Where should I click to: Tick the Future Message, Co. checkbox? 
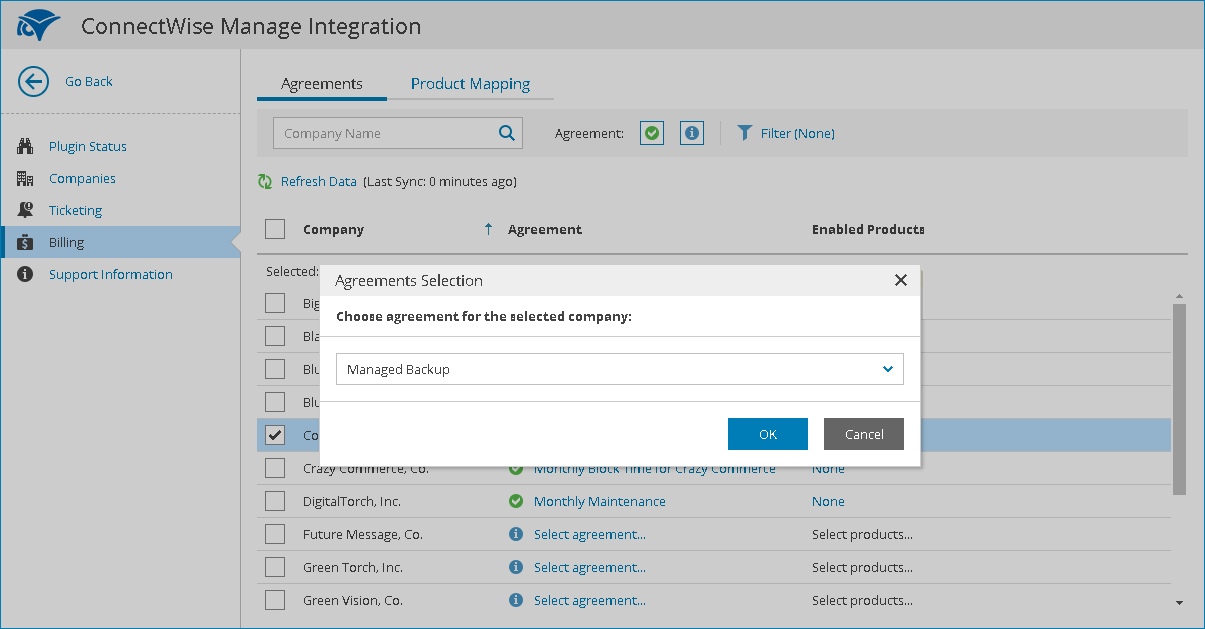click(275, 535)
